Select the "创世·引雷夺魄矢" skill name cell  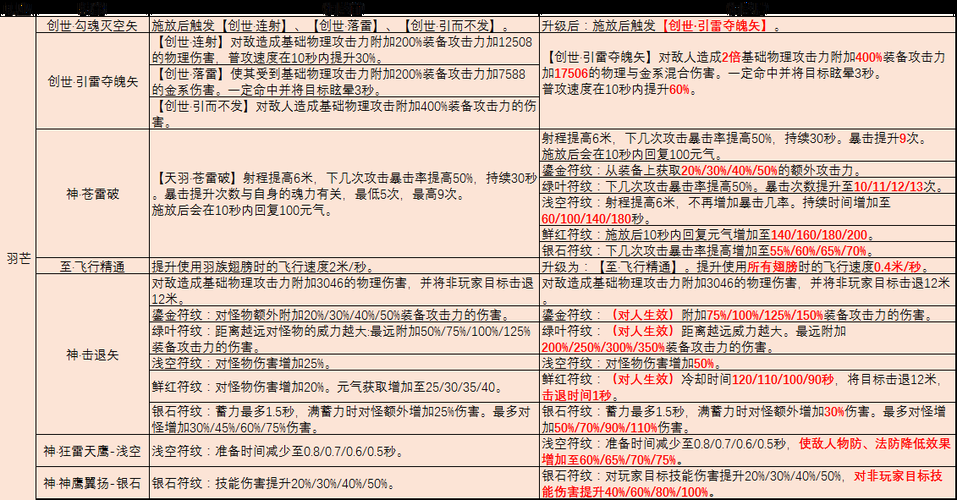92,81
